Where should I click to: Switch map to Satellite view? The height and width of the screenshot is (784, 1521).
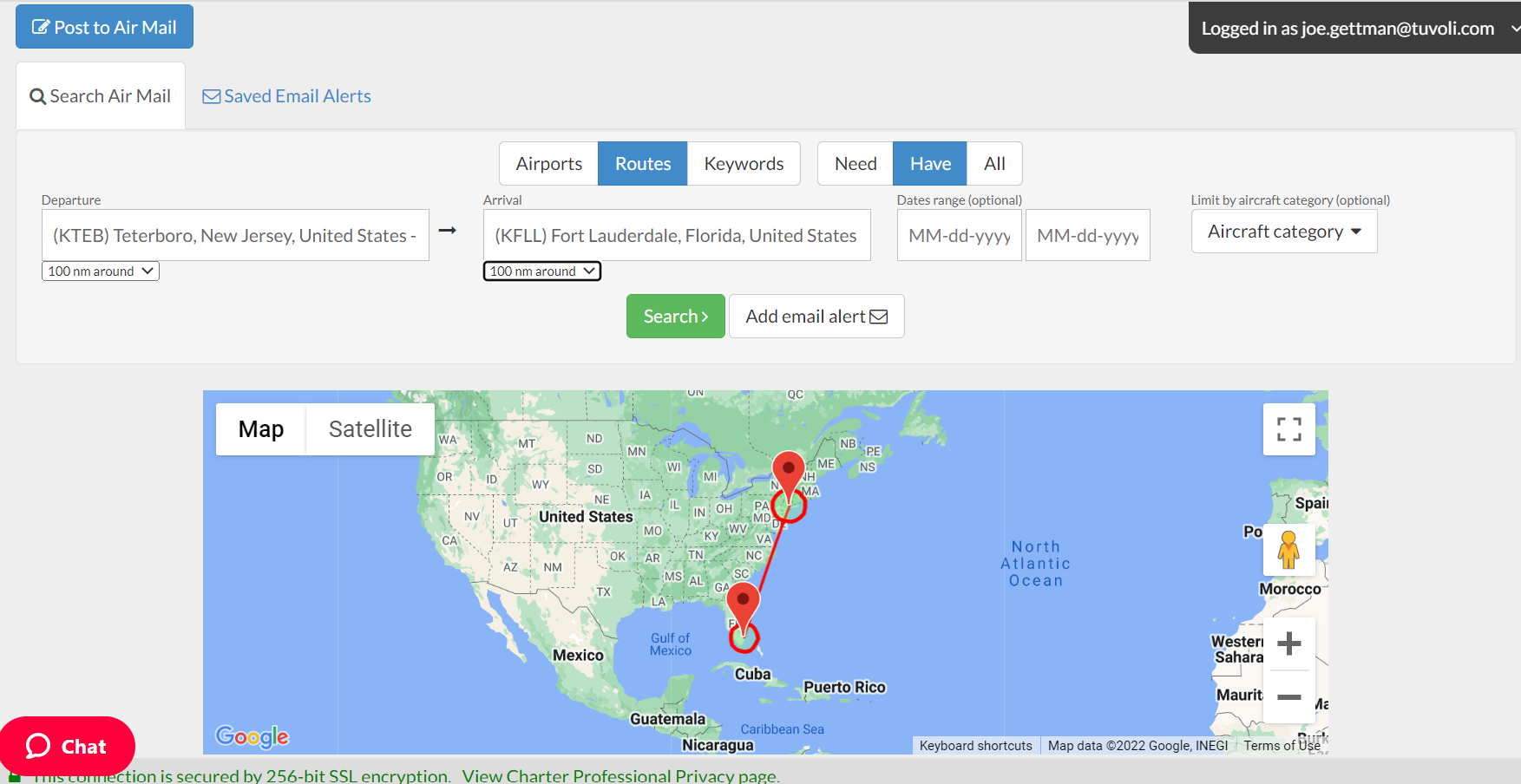(370, 429)
